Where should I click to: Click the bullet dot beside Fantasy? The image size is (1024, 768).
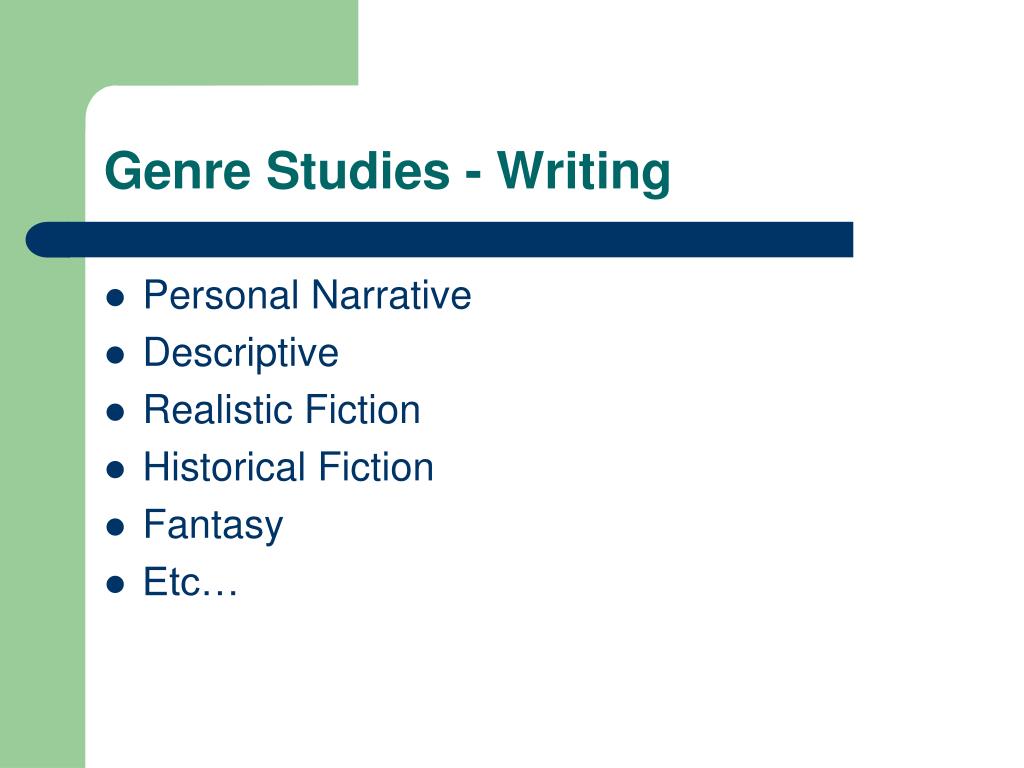pos(115,527)
